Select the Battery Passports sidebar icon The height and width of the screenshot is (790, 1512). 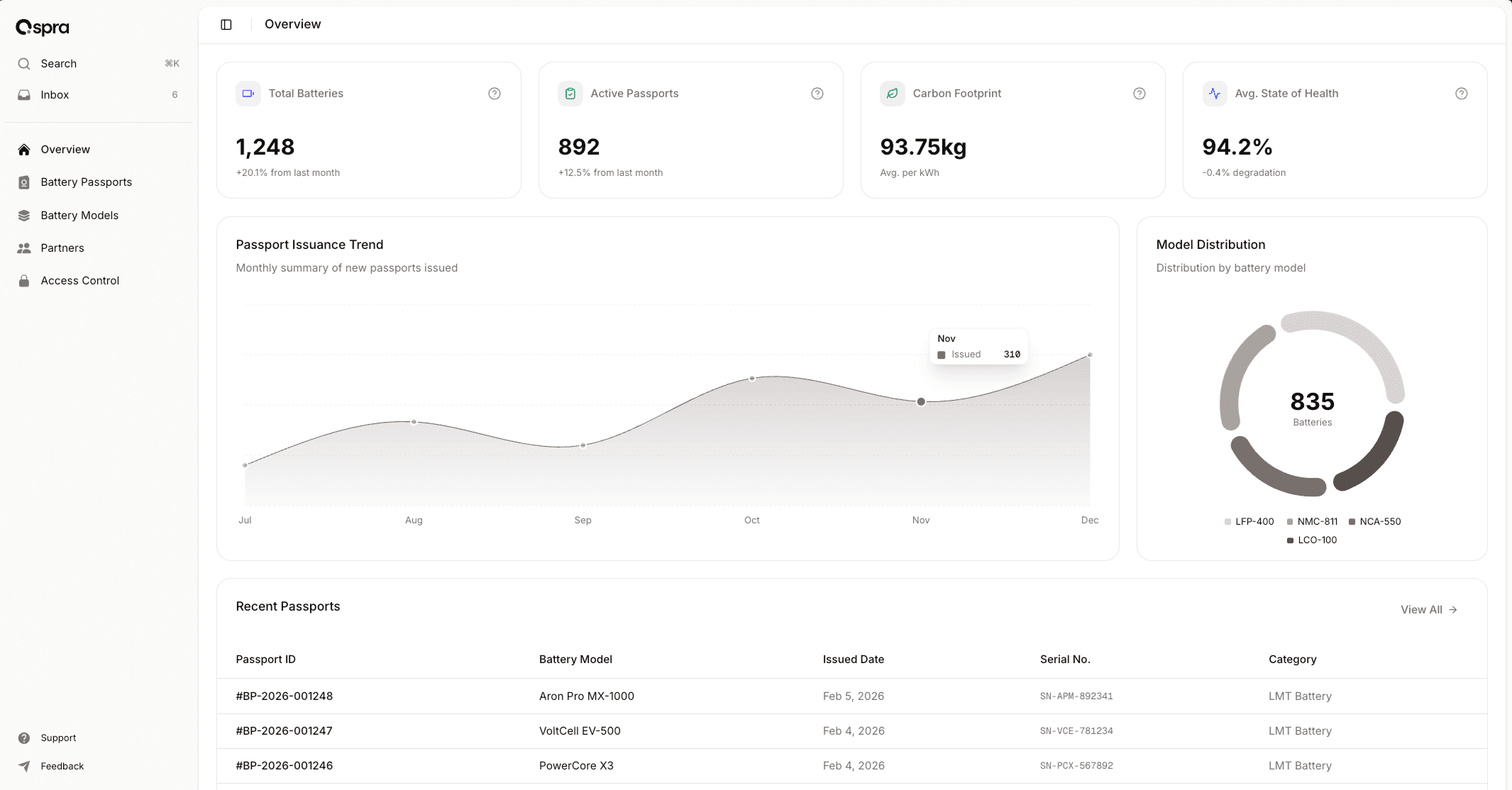pyautogui.click(x=23, y=182)
